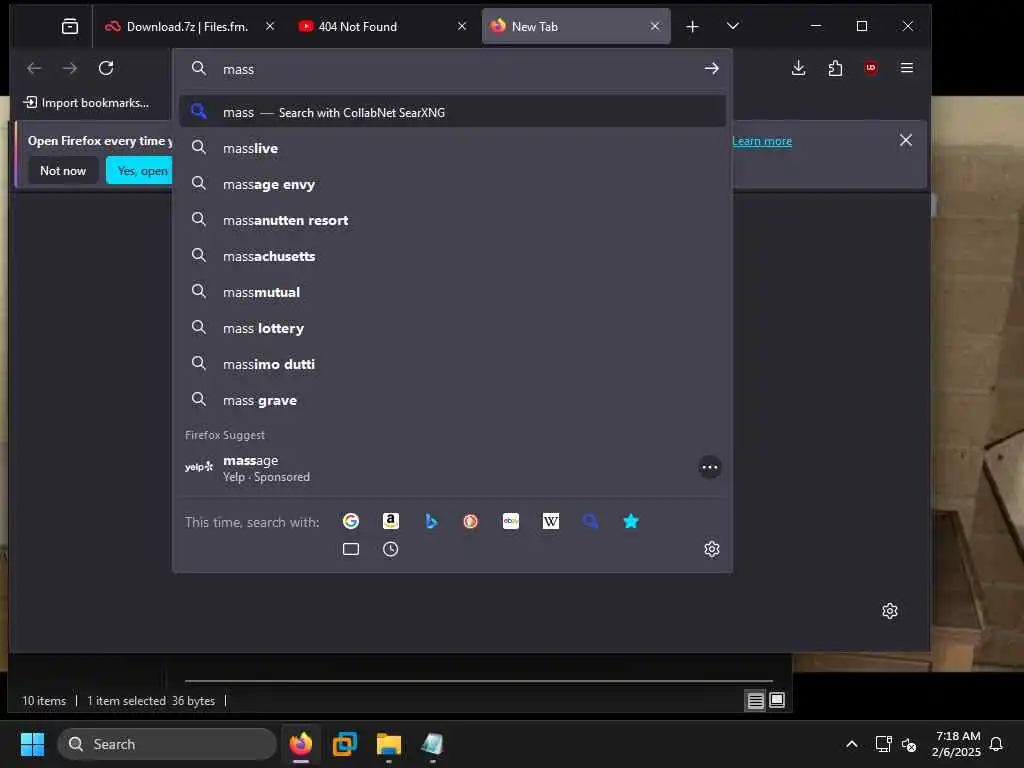The width and height of the screenshot is (1024, 768).
Task: Close the 404 Not Found tab
Action: click(x=462, y=26)
